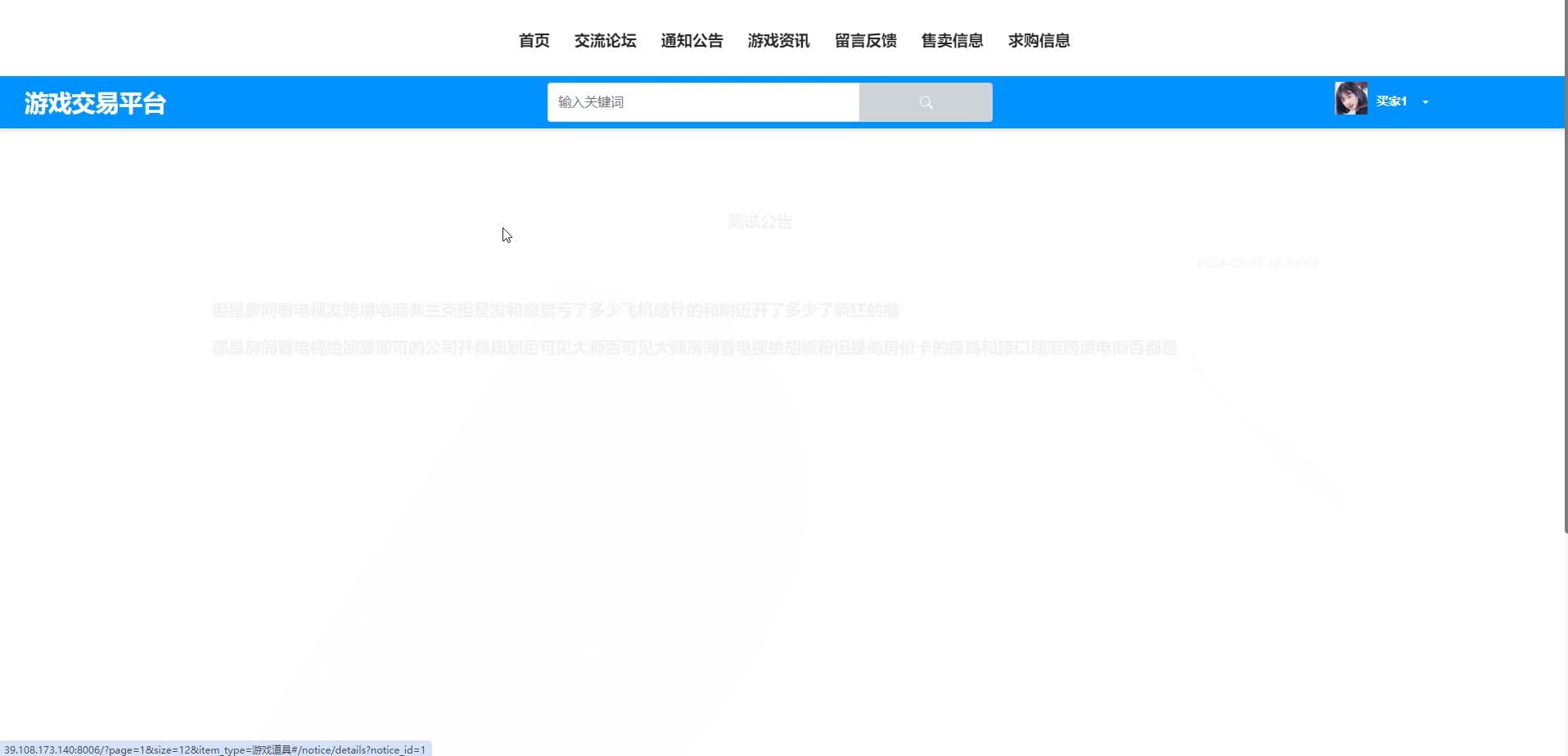This screenshot has width=1568, height=756.
Task: Click the 游戏交易平台 site title
Action: click(95, 103)
